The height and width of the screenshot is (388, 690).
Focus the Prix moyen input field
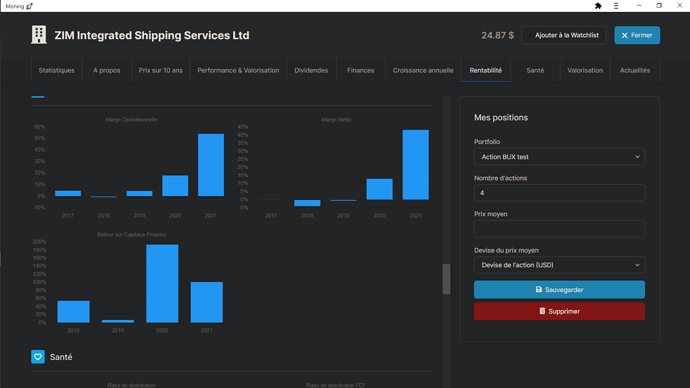coord(559,229)
